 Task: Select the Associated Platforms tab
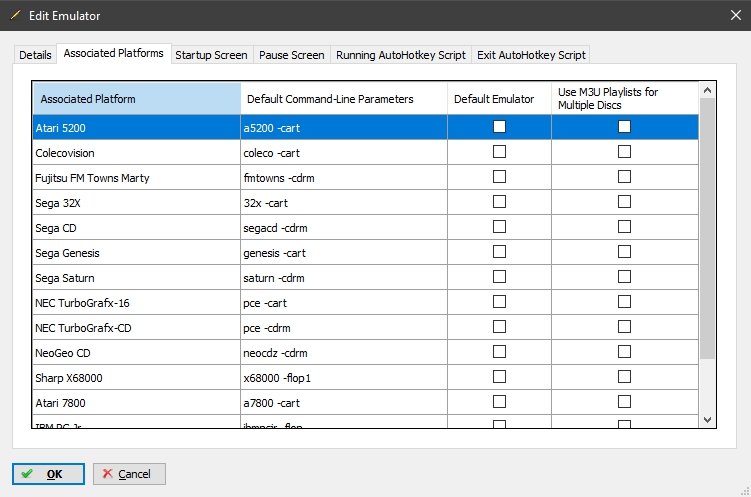point(114,53)
